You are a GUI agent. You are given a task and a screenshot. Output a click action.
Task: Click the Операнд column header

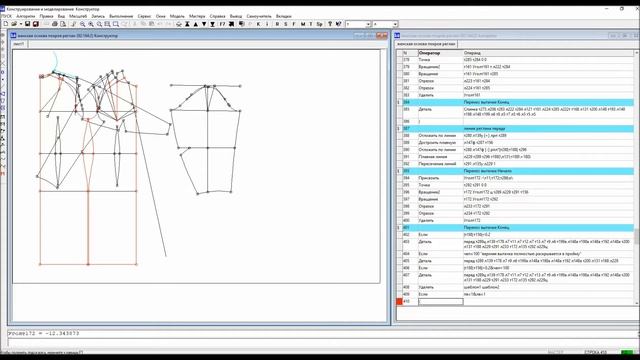548,53
